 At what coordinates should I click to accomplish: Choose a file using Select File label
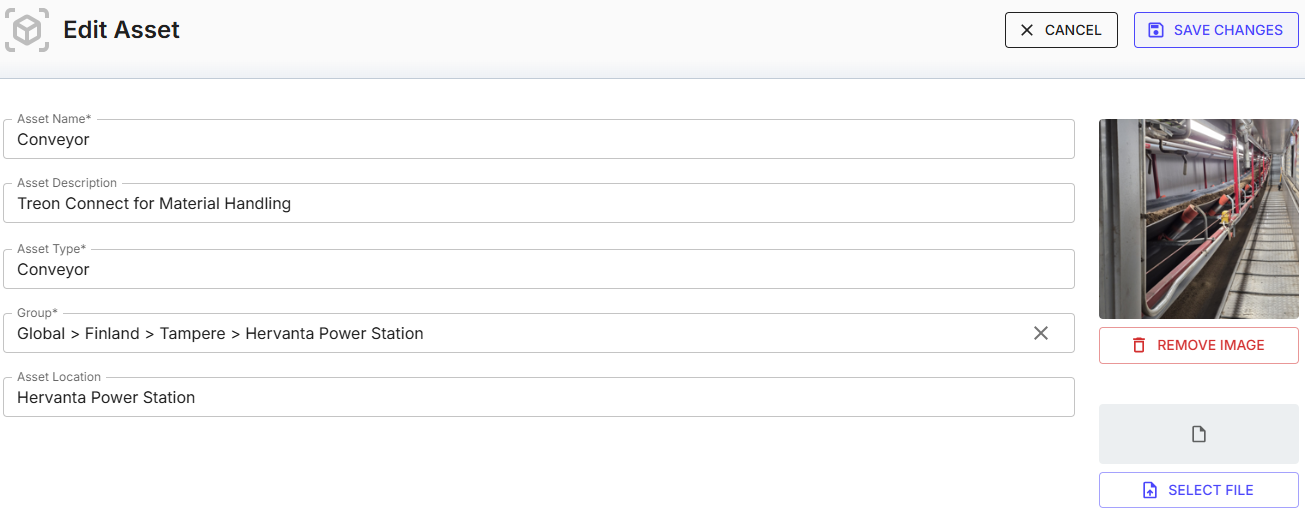(x=1210, y=490)
